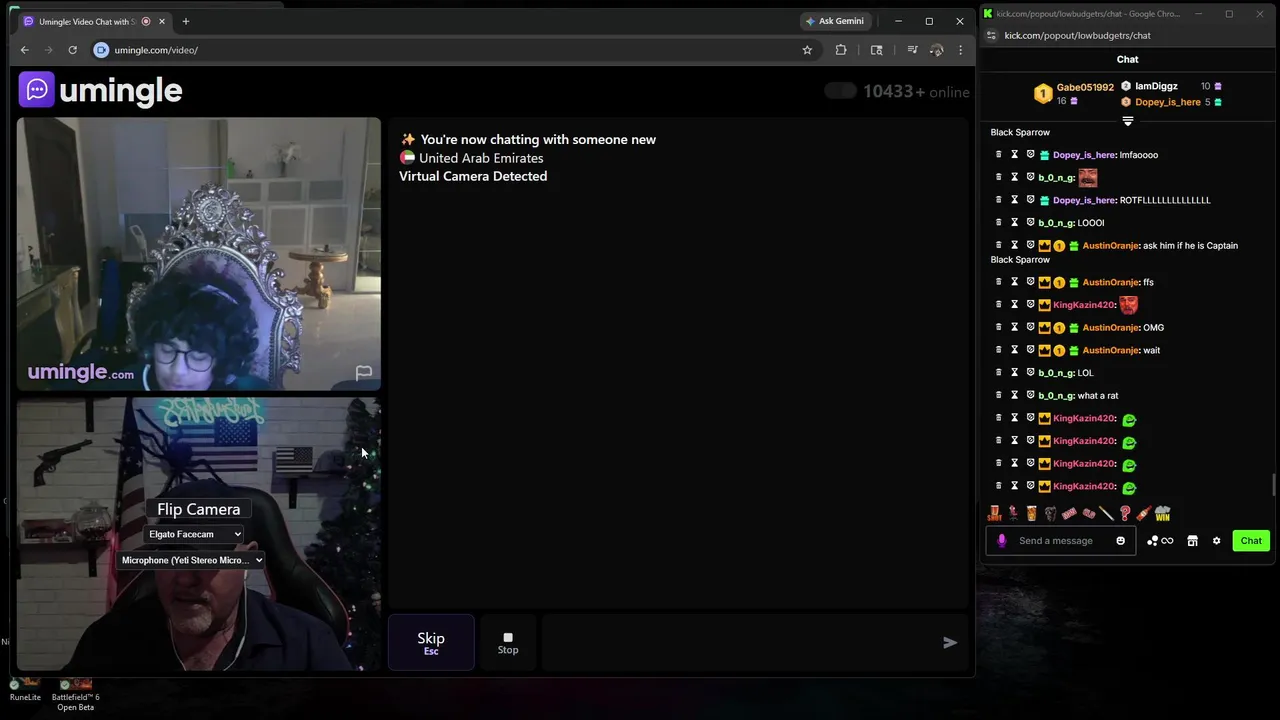Open b_0_n_g's profile from the 'LOOOl' message
This screenshot has height=720, width=1280.
coord(1056,223)
